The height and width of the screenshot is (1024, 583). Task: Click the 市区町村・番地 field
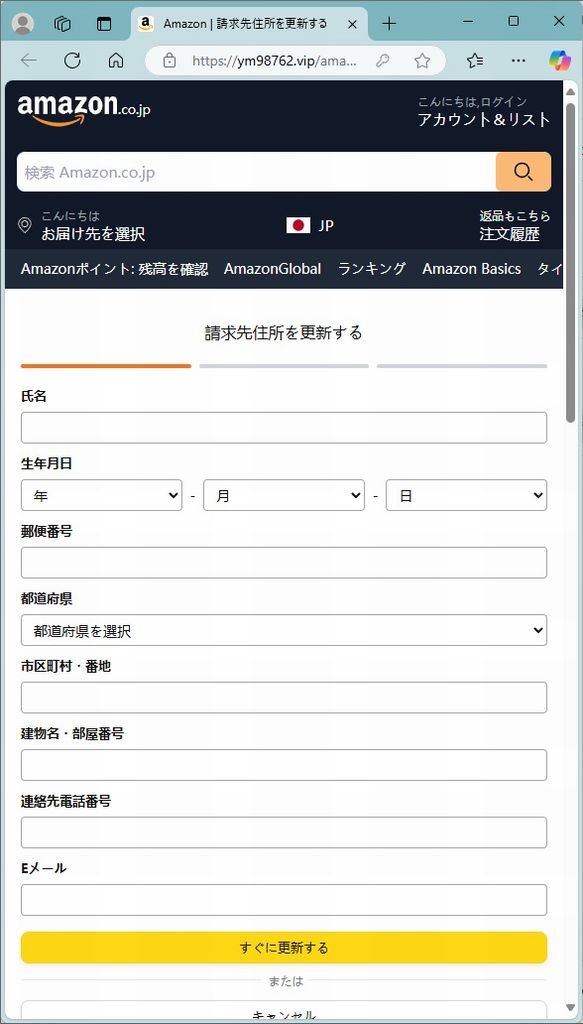pyautogui.click(x=284, y=697)
